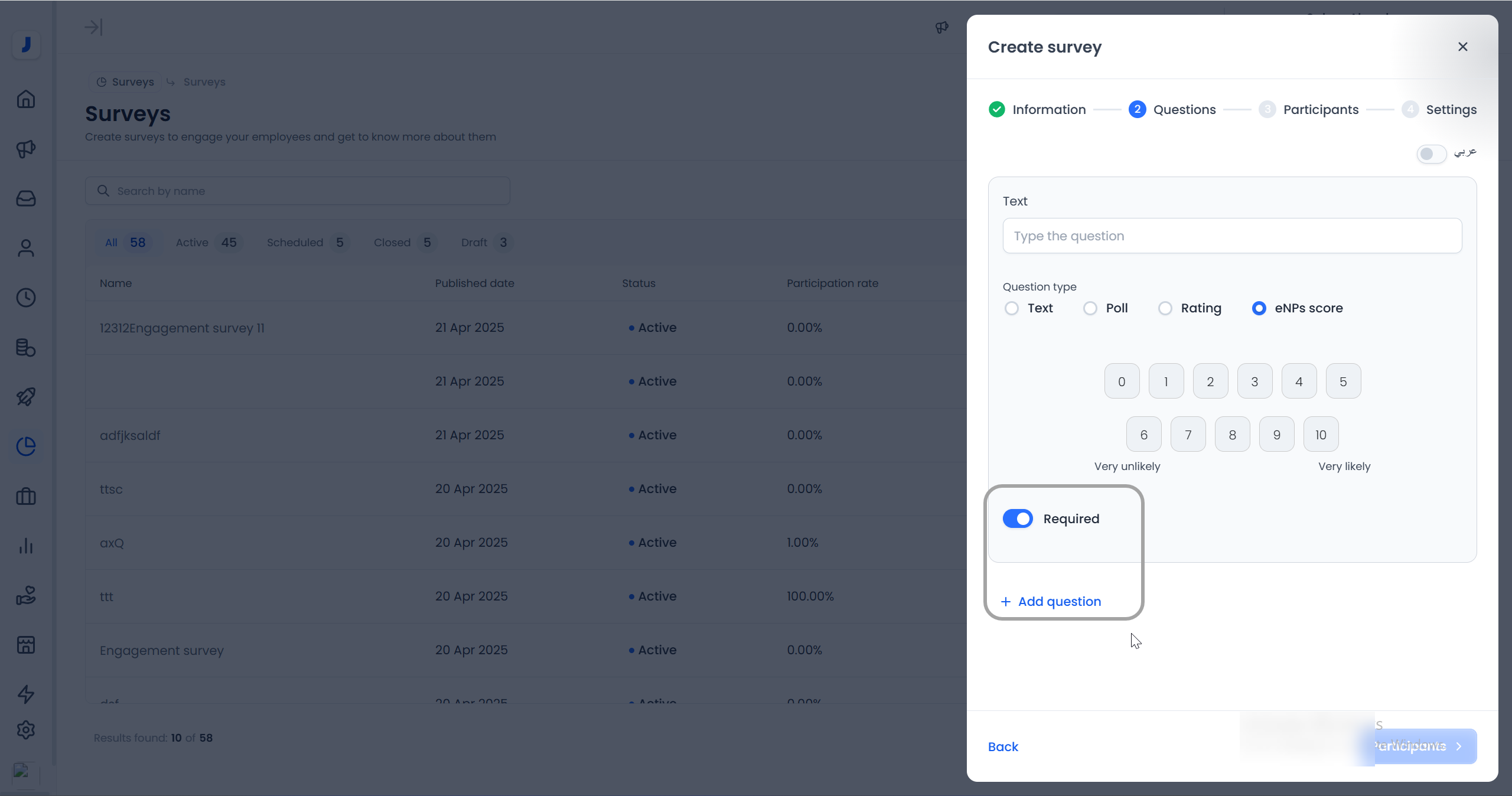The image size is (1512, 796).
Task: Enable the Arabic language toggle
Action: 1431,154
